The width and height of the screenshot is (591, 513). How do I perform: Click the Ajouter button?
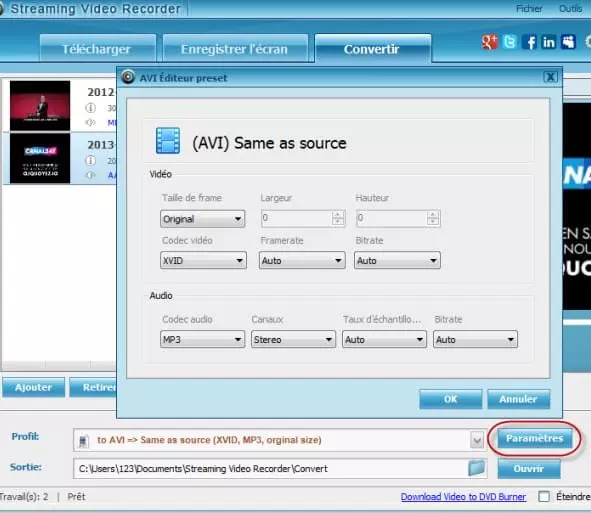[x=34, y=387]
